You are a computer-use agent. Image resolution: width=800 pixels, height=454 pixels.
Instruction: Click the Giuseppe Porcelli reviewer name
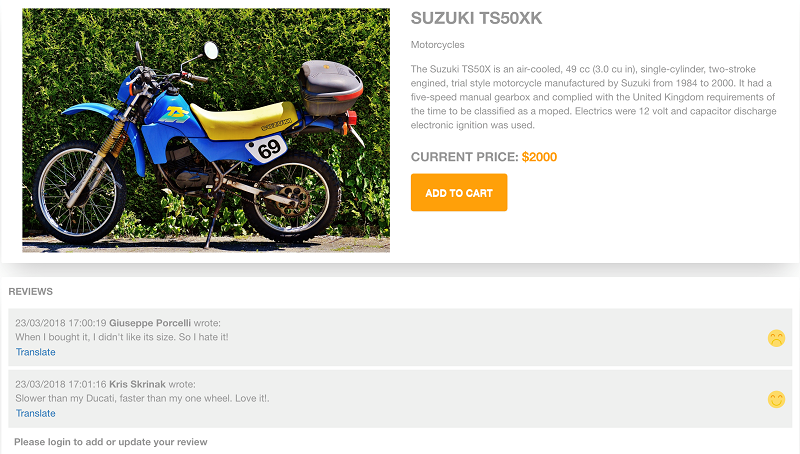(150, 323)
